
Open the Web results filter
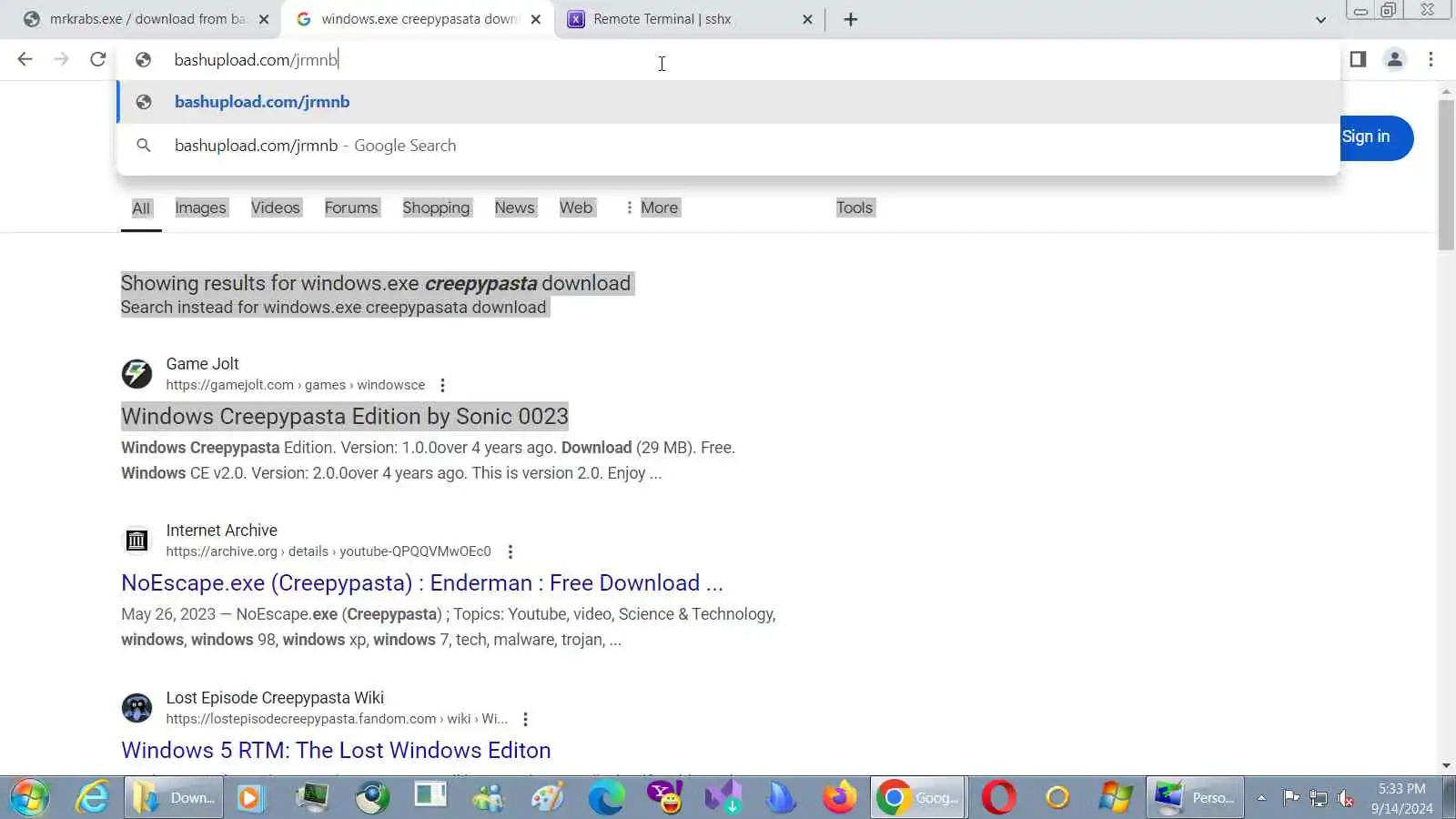[576, 207]
